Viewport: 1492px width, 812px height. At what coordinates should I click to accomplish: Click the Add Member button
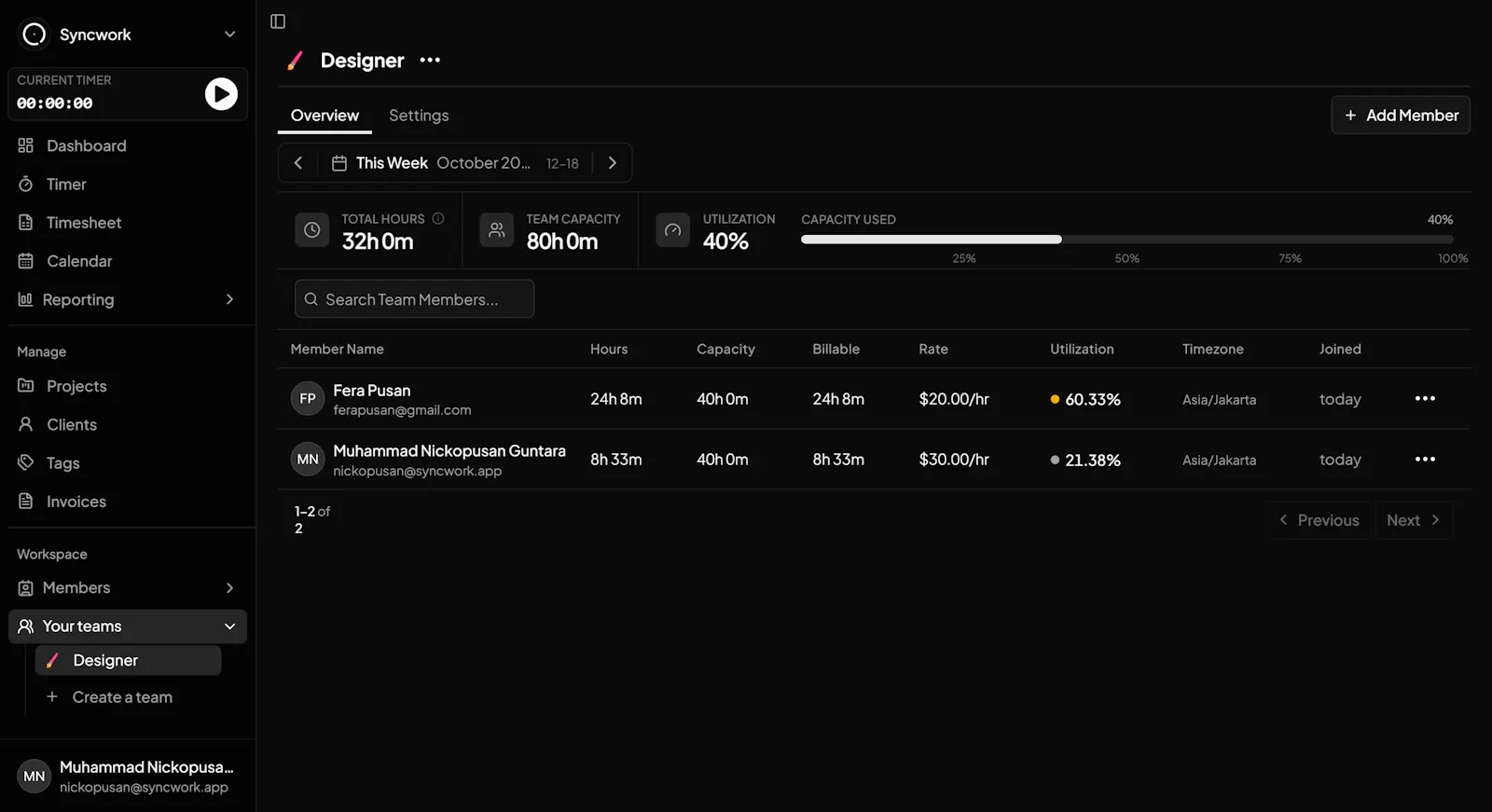click(x=1401, y=116)
